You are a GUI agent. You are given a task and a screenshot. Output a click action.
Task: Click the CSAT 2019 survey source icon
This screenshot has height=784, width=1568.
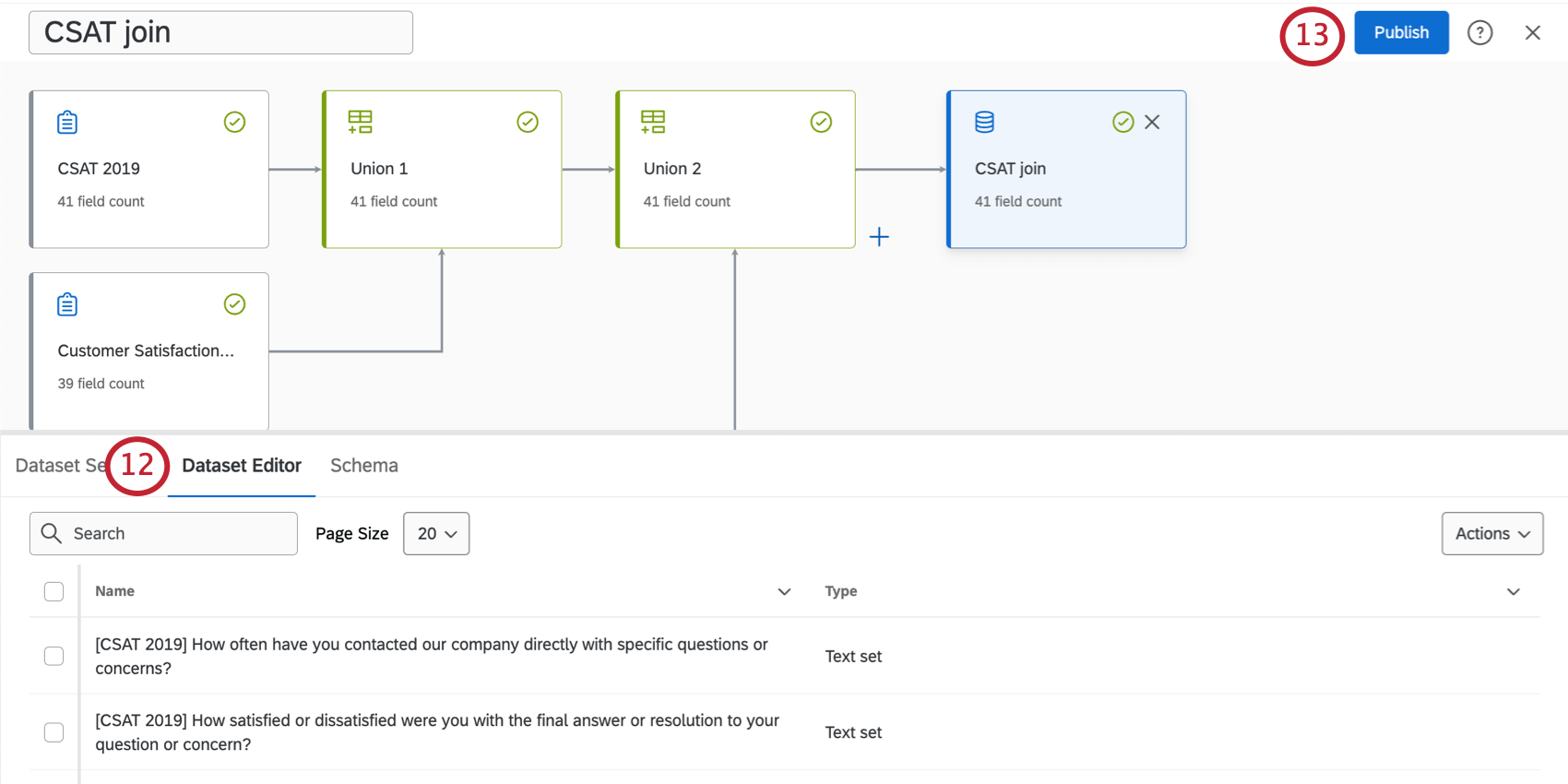pos(67,122)
